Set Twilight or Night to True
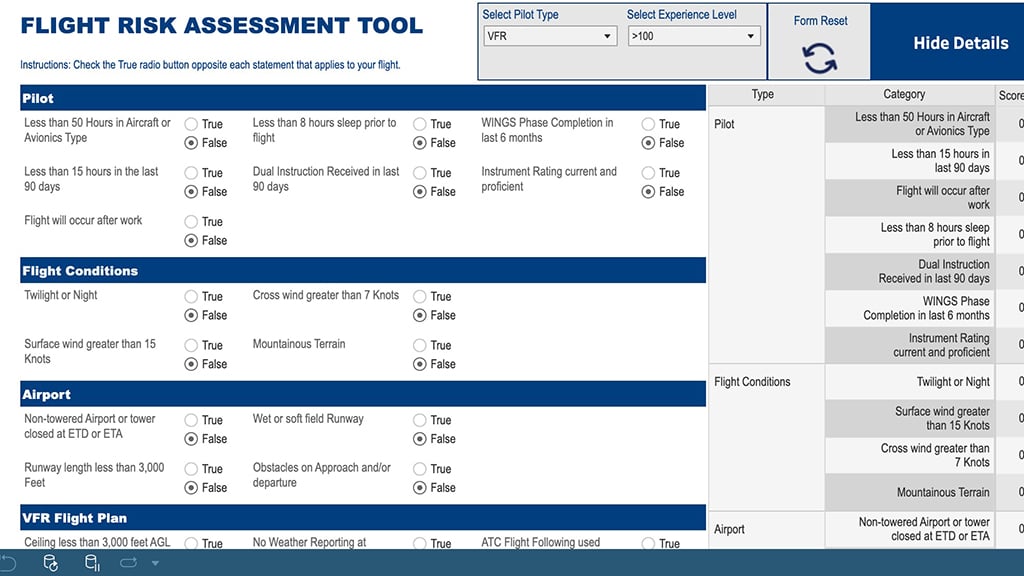The image size is (1024, 576). click(x=192, y=297)
